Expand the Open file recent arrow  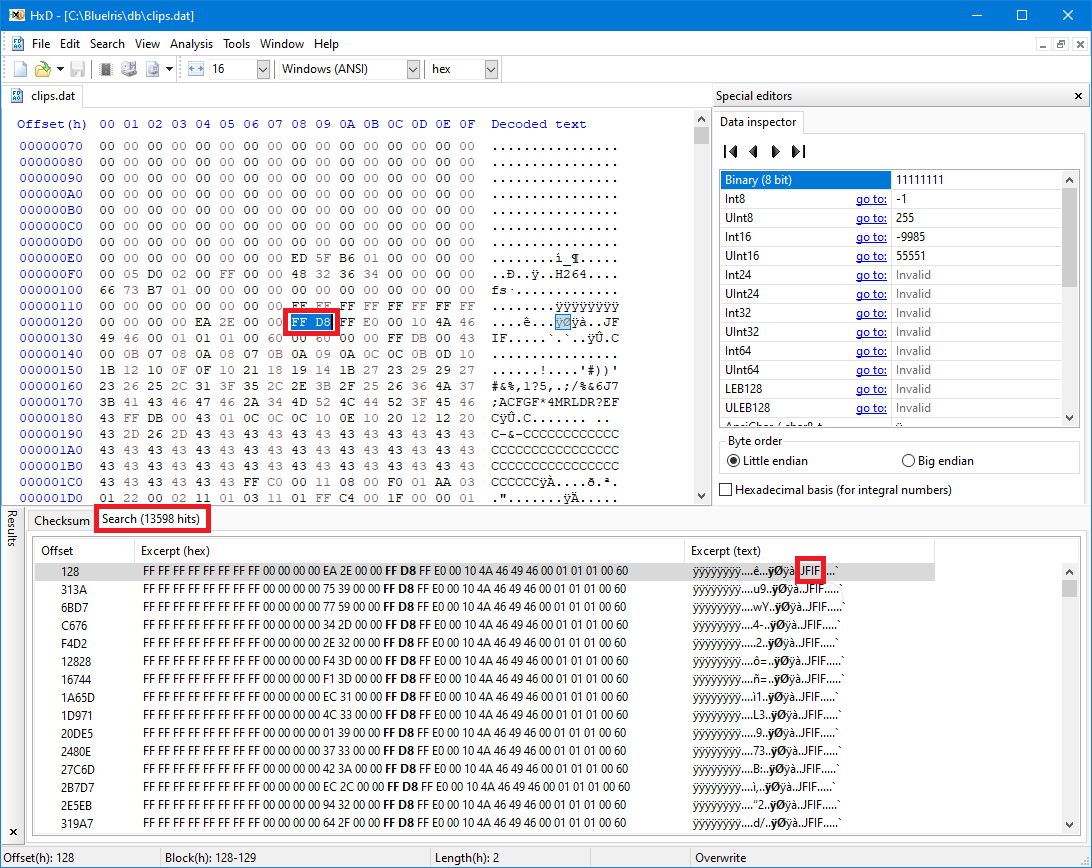pyautogui.click(x=60, y=69)
